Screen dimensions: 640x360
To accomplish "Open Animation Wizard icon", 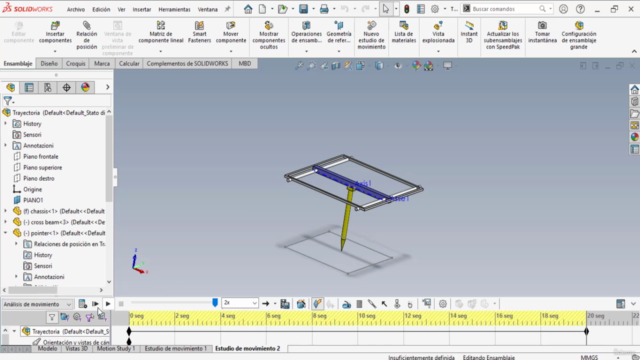I will pyautogui.click(x=301, y=304).
